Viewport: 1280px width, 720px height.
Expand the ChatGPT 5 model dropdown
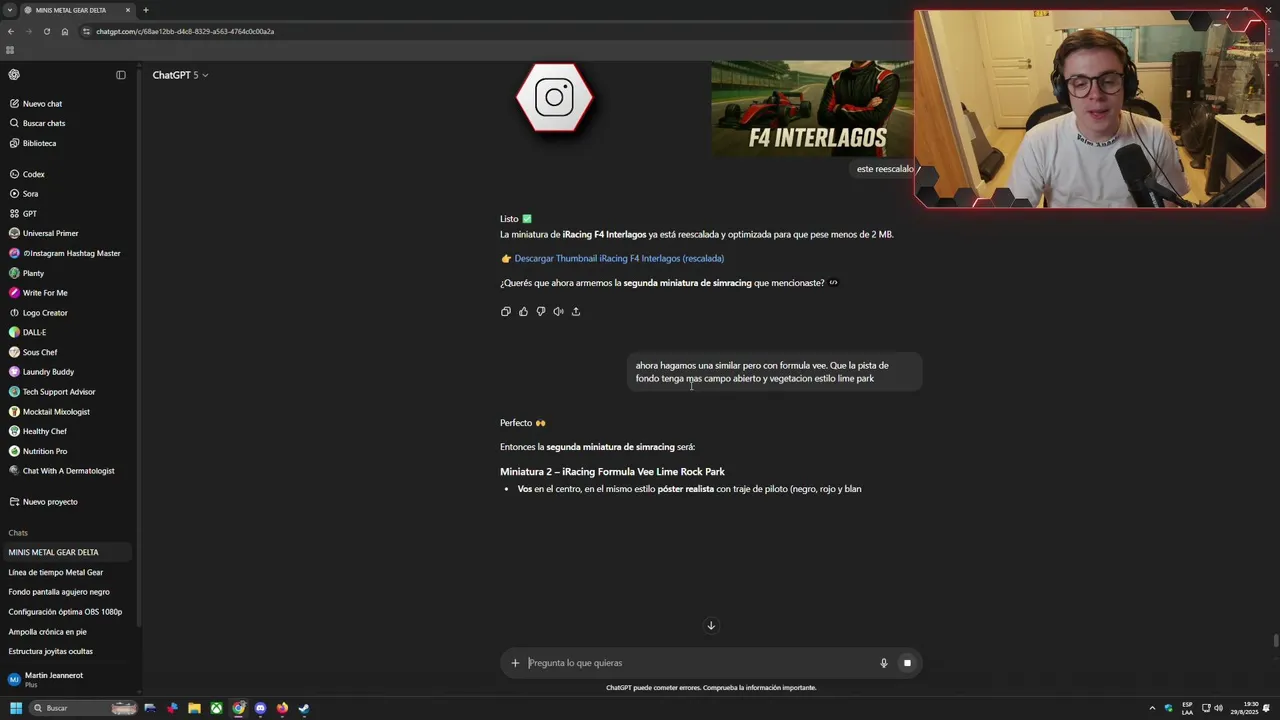180,75
